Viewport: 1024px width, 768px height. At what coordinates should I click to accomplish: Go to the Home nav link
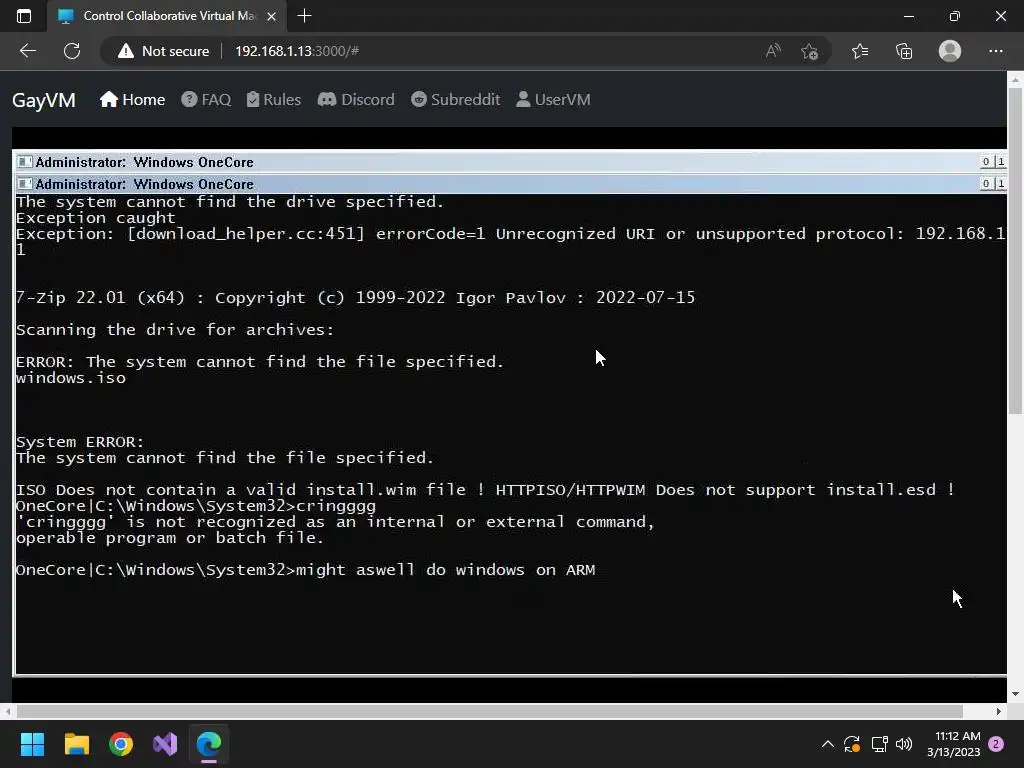click(x=133, y=99)
